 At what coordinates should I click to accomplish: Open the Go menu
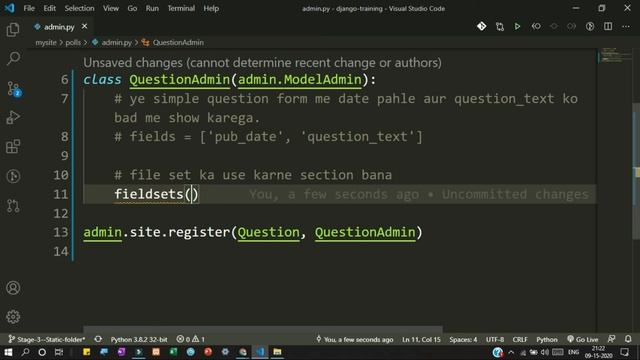coord(132,8)
